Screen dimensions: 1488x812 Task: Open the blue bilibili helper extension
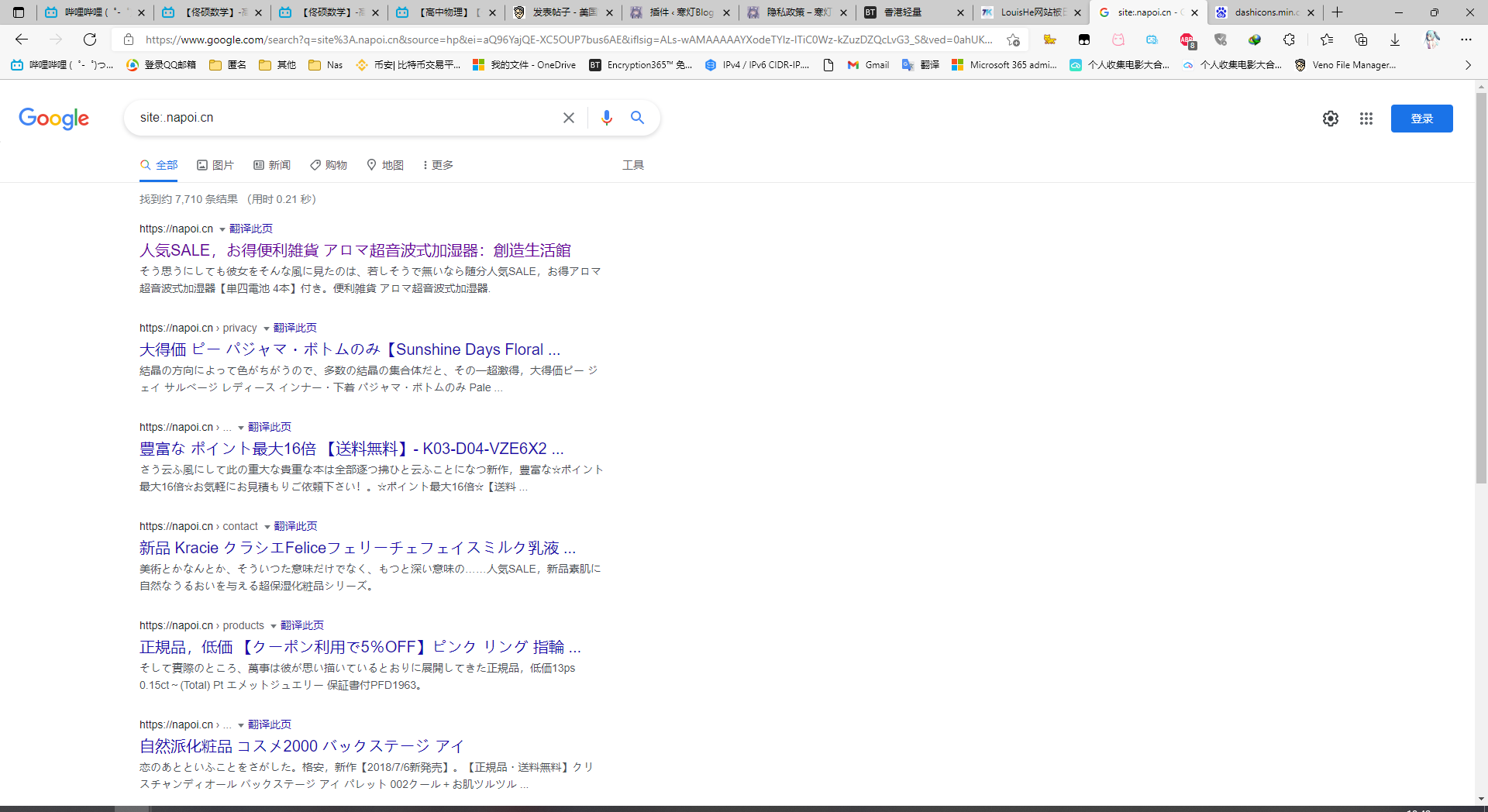pos(1152,40)
